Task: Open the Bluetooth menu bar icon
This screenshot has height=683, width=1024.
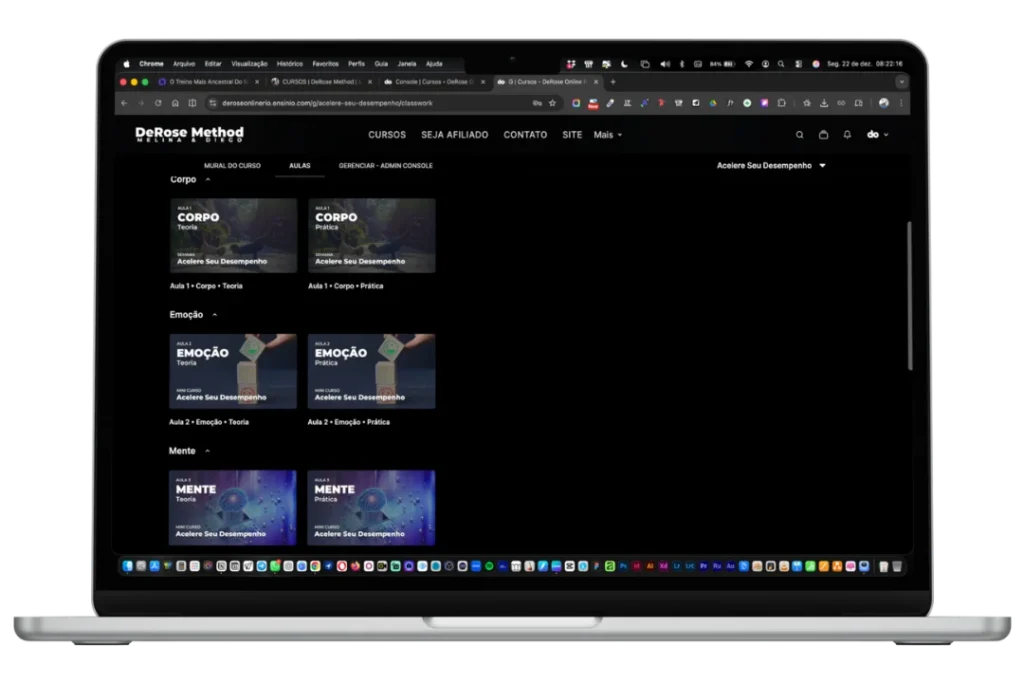Action: point(682,64)
